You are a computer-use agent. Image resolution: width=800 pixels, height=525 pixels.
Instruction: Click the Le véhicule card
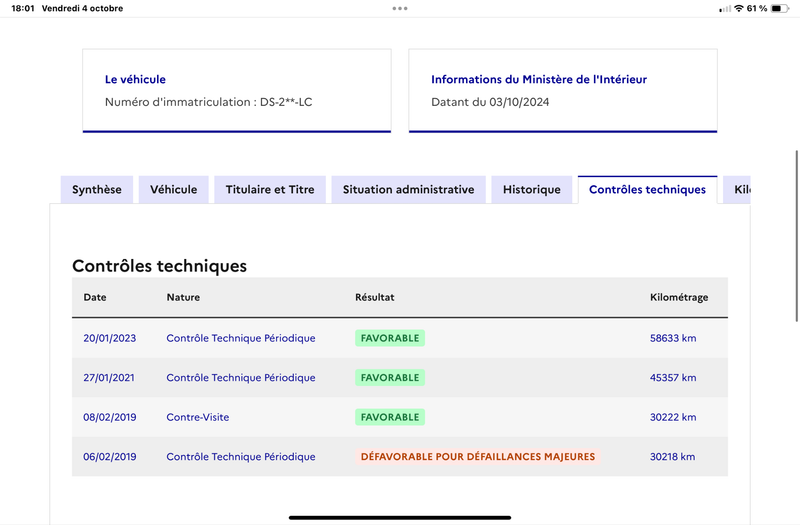(237, 90)
